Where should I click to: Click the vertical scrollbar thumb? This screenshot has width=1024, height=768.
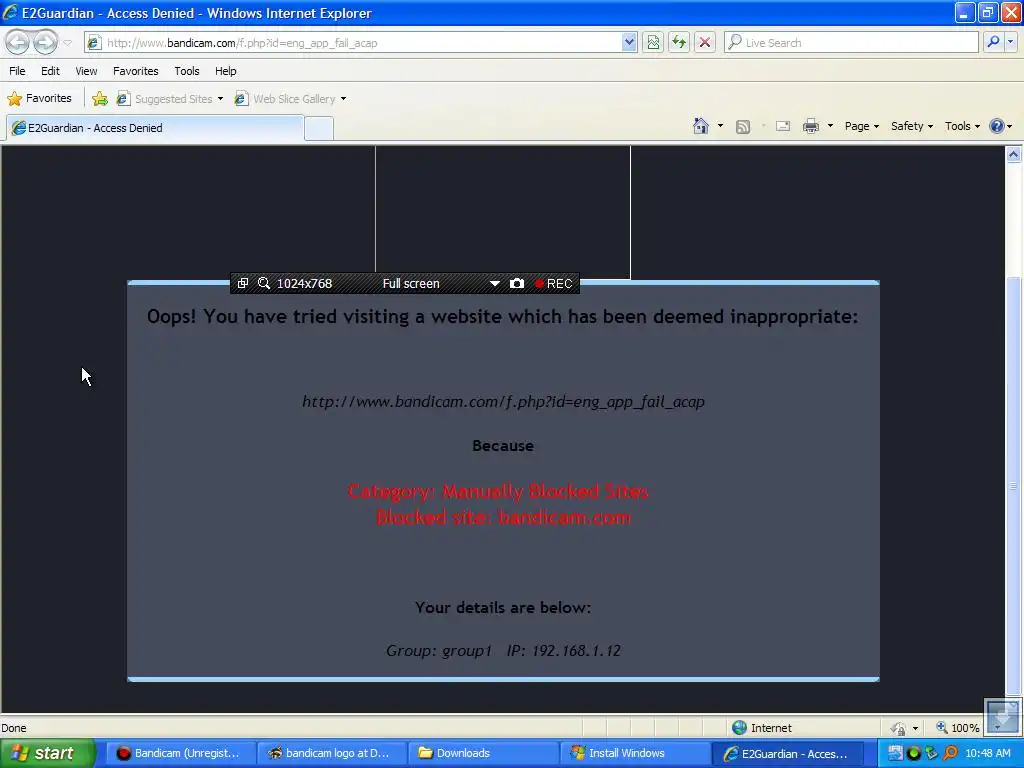(x=1014, y=486)
